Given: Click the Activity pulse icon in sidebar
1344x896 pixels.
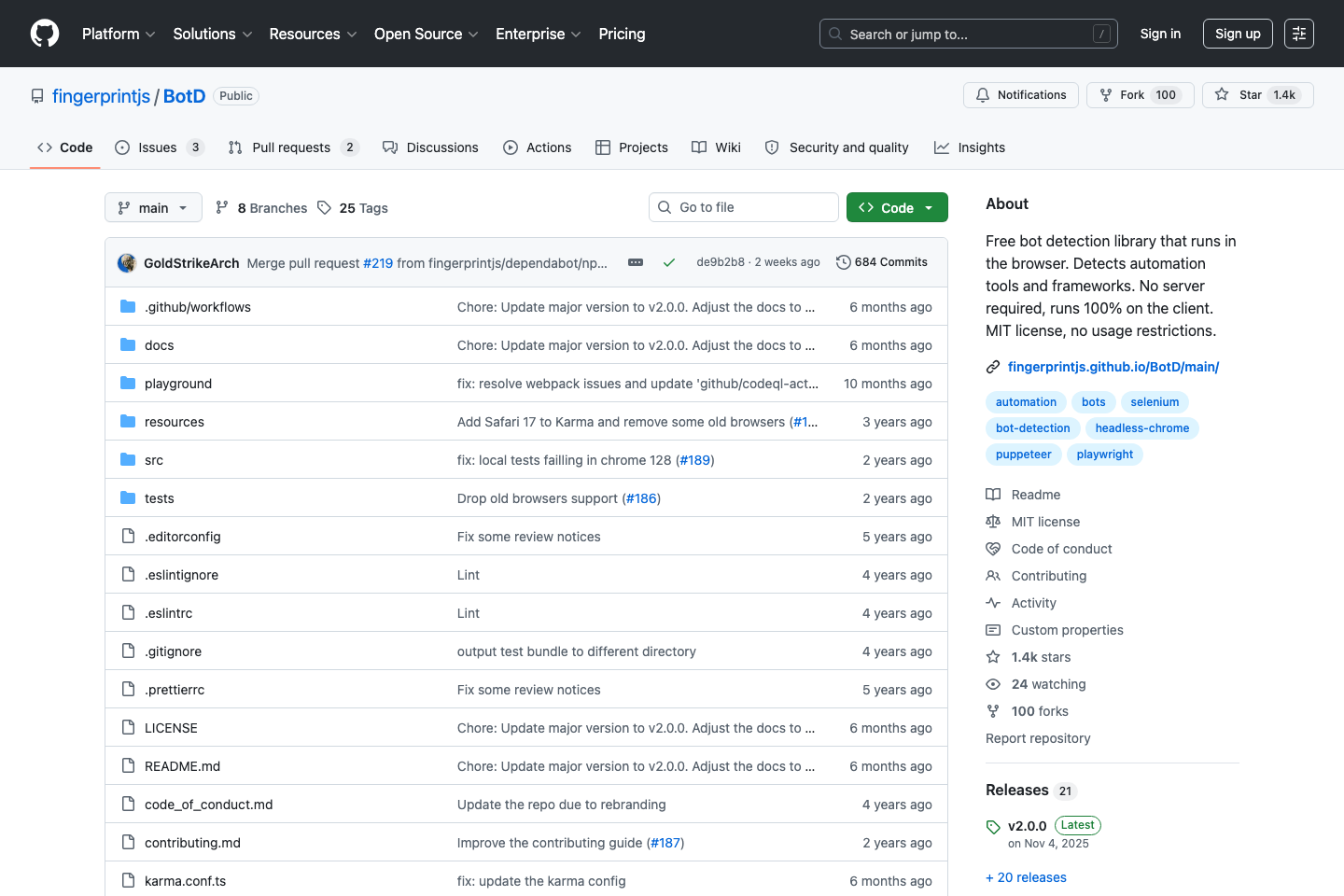Looking at the screenshot, I should pyautogui.click(x=993, y=602).
